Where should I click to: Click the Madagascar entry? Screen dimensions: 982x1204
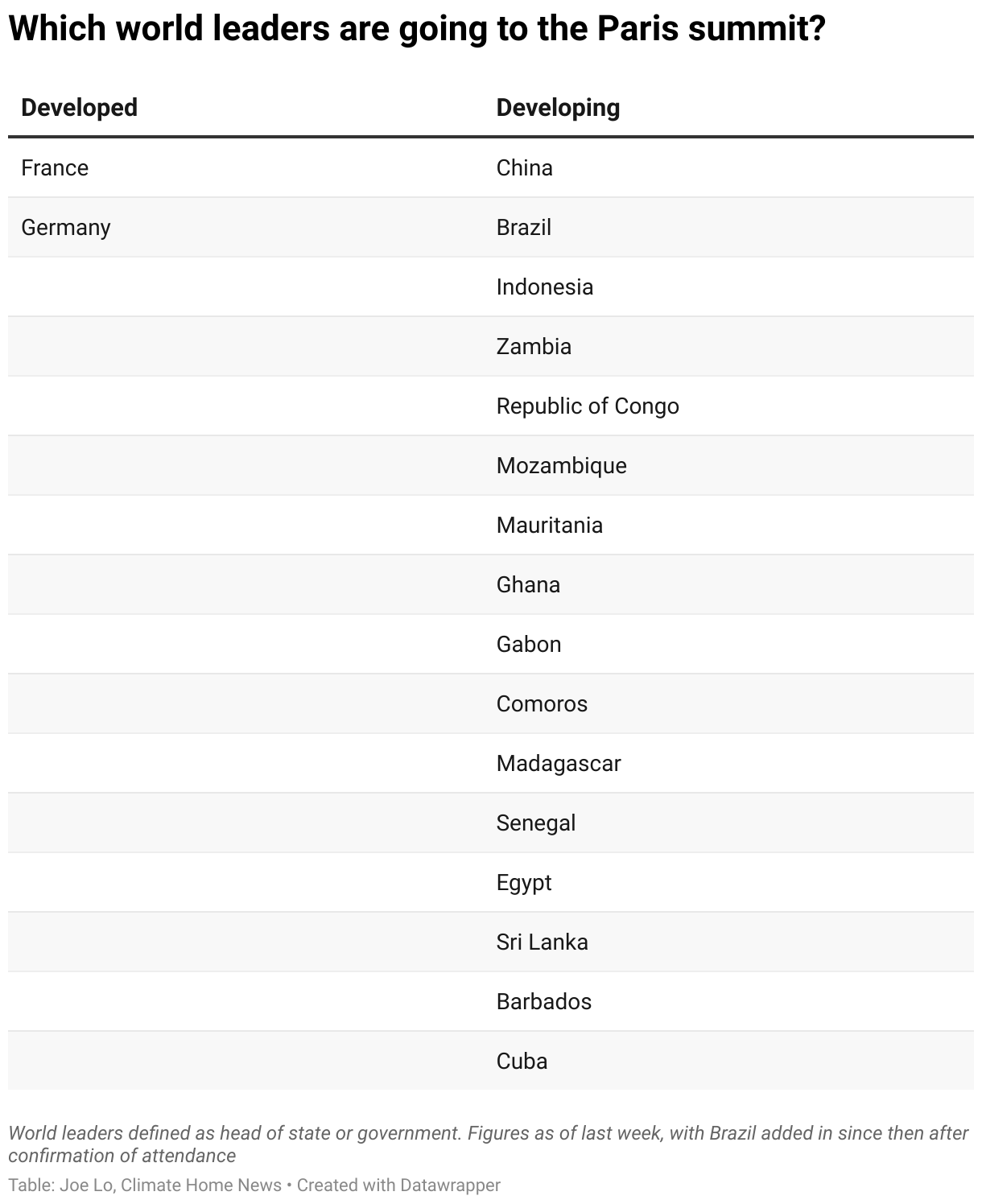pyautogui.click(x=559, y=763)
